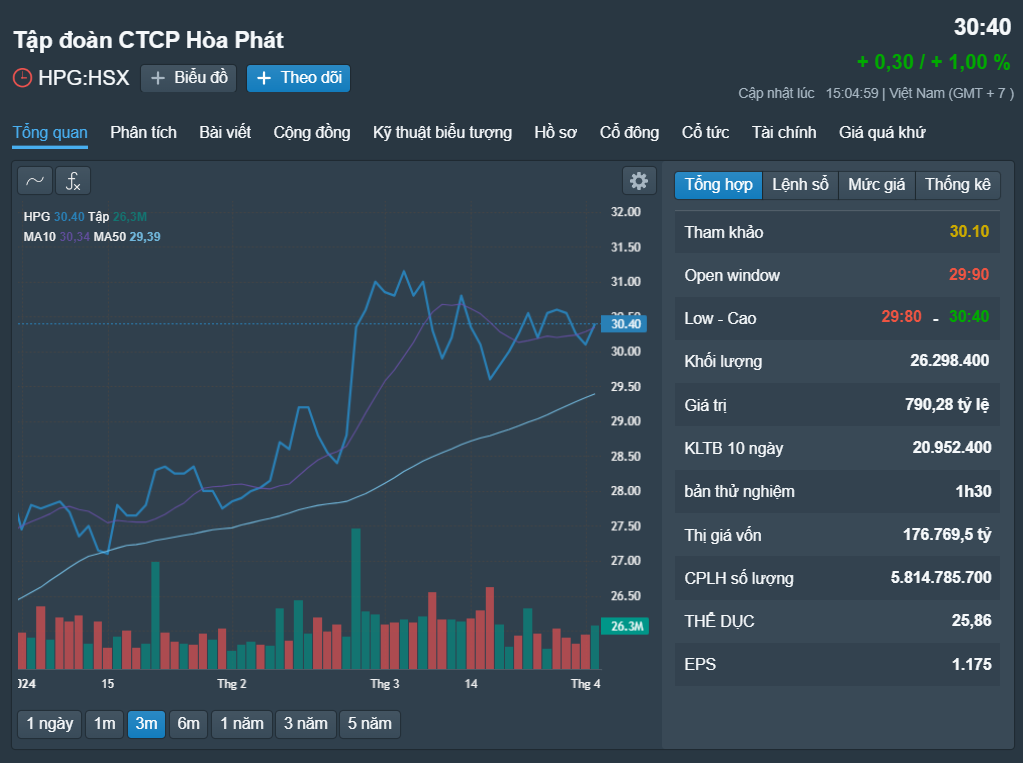1023x763 pixels.
Task: Open the chart type line icon
Action: 35,181
